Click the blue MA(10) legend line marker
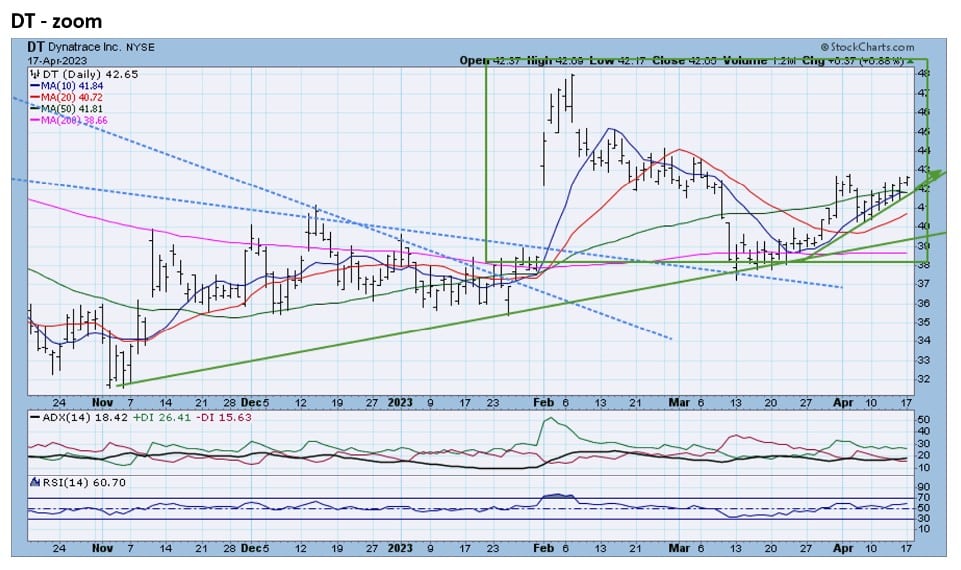The width and height of the screenshot is (961, 570). (34, 86)
